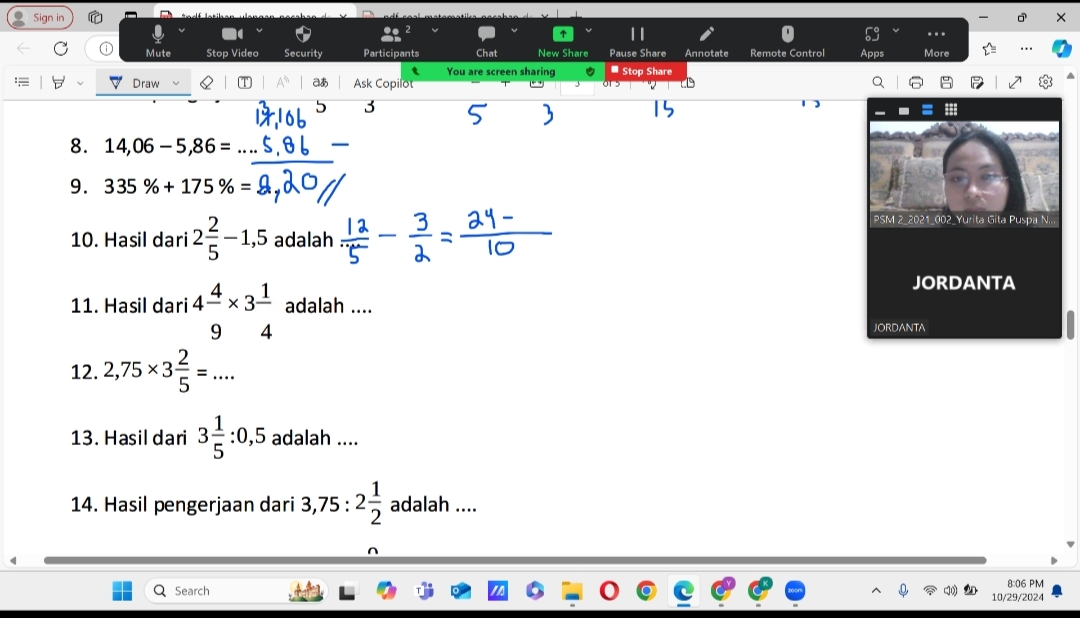Image resolution: width=1080 pixels, height=618 pixels.
Task: Pause the screen share
Action: 637,41
